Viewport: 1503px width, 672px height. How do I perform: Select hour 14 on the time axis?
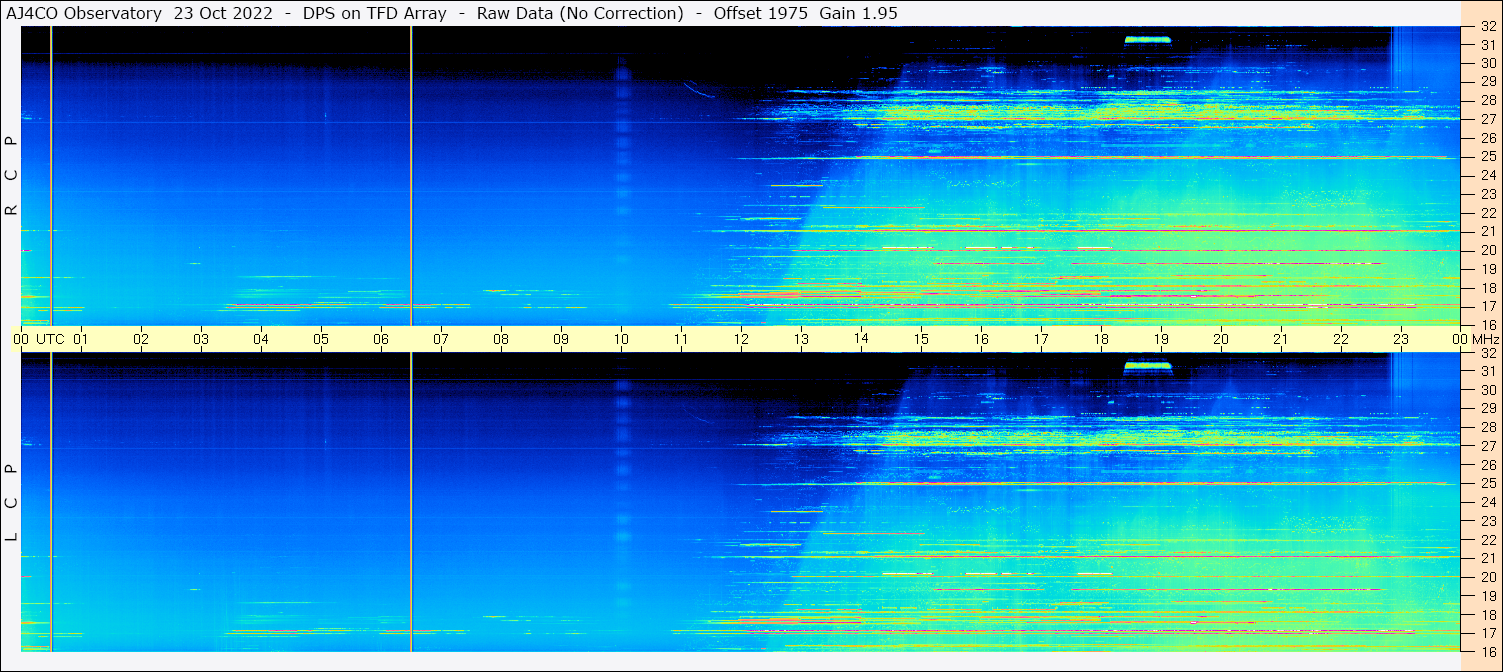(861, 338)
